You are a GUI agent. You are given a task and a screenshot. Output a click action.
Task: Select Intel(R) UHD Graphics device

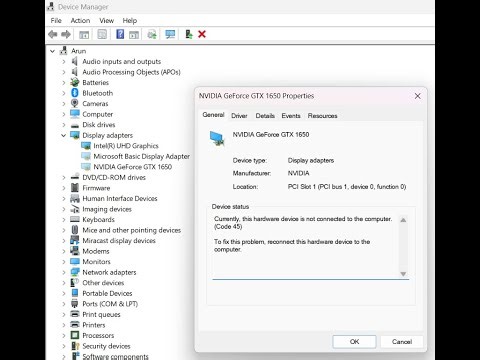(x=126, y=146)
